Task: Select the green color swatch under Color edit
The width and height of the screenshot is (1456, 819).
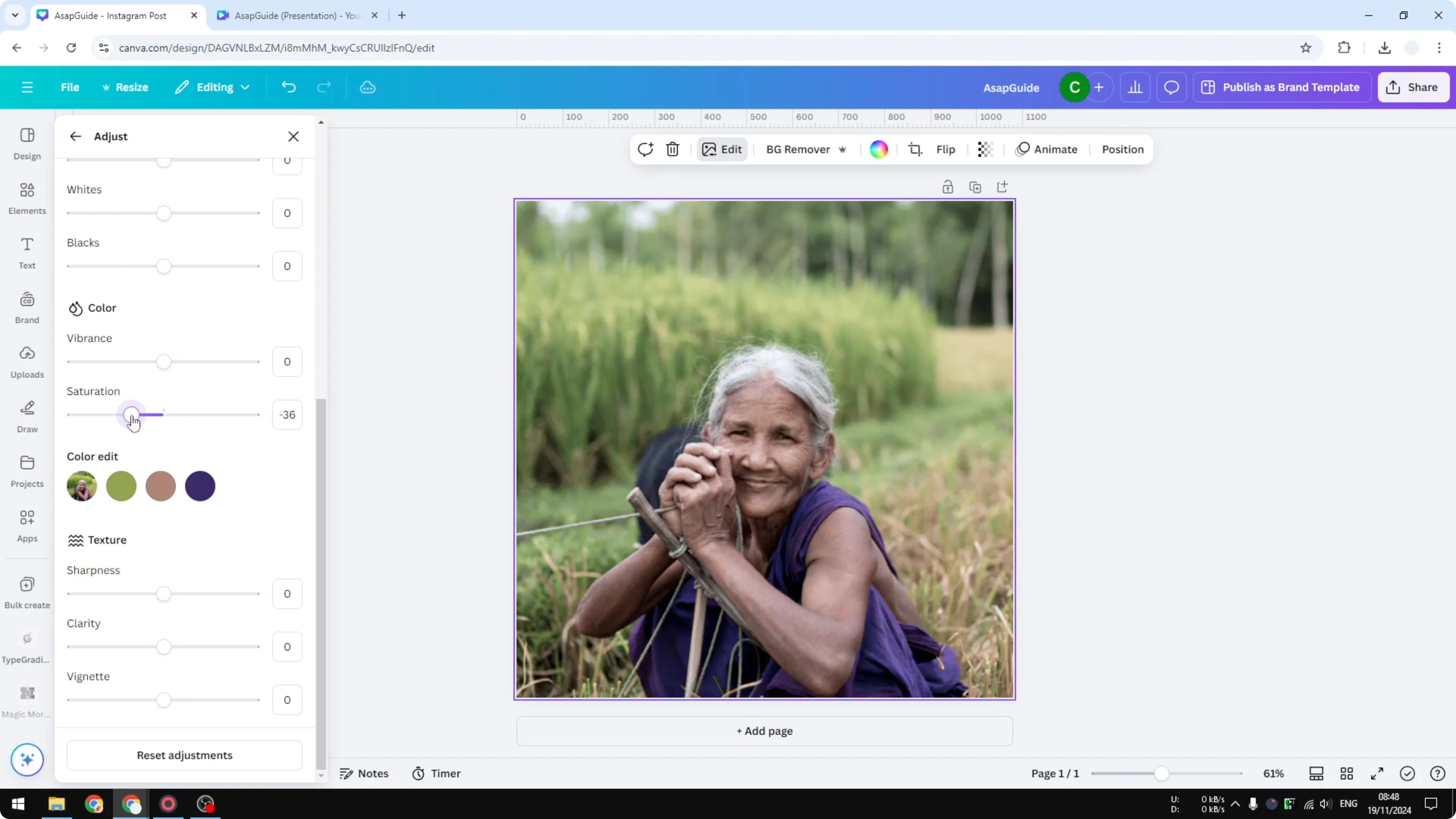Action: 121,486
